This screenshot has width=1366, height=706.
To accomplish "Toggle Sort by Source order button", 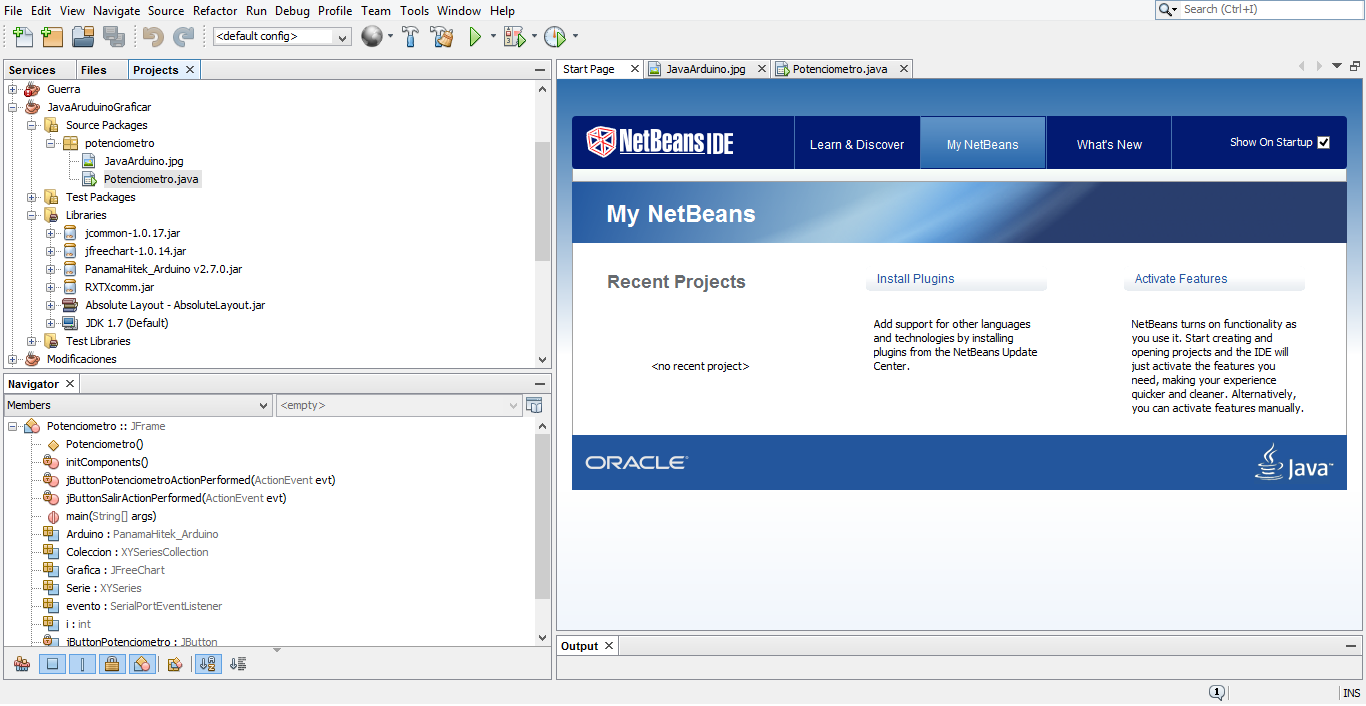I will pos(238,663).
